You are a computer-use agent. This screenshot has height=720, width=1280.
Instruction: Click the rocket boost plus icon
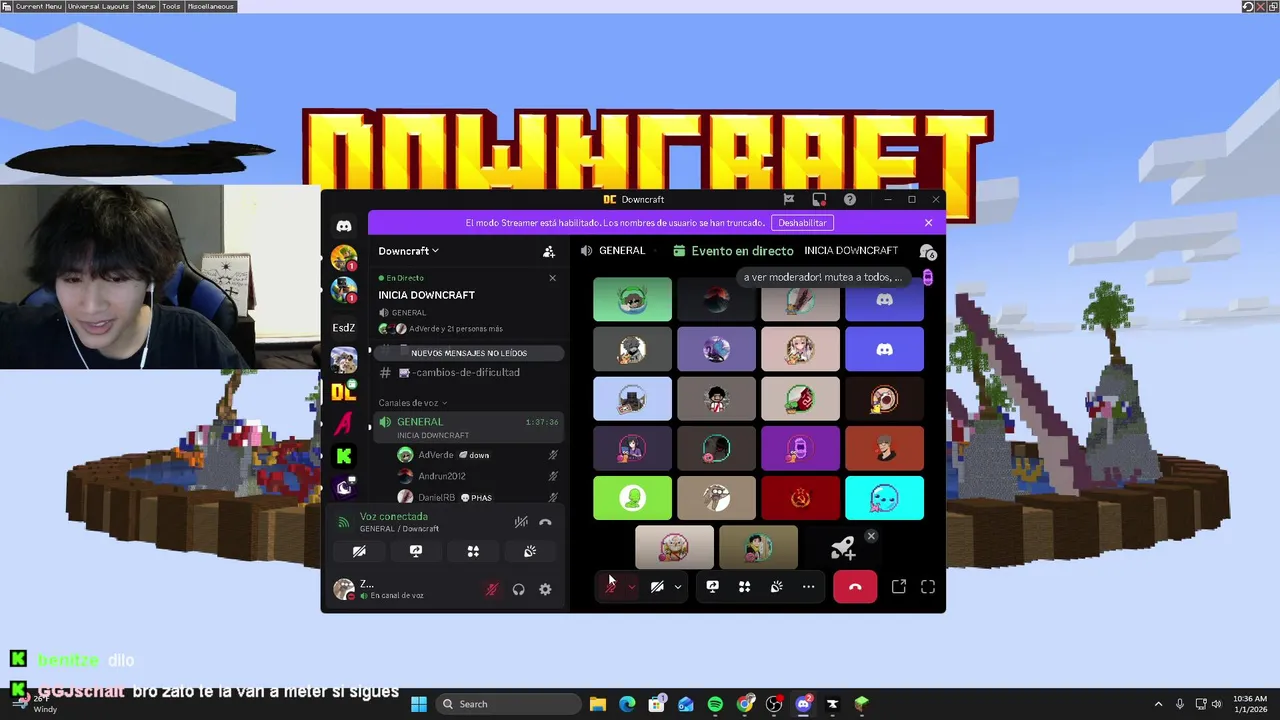point(843,548)
